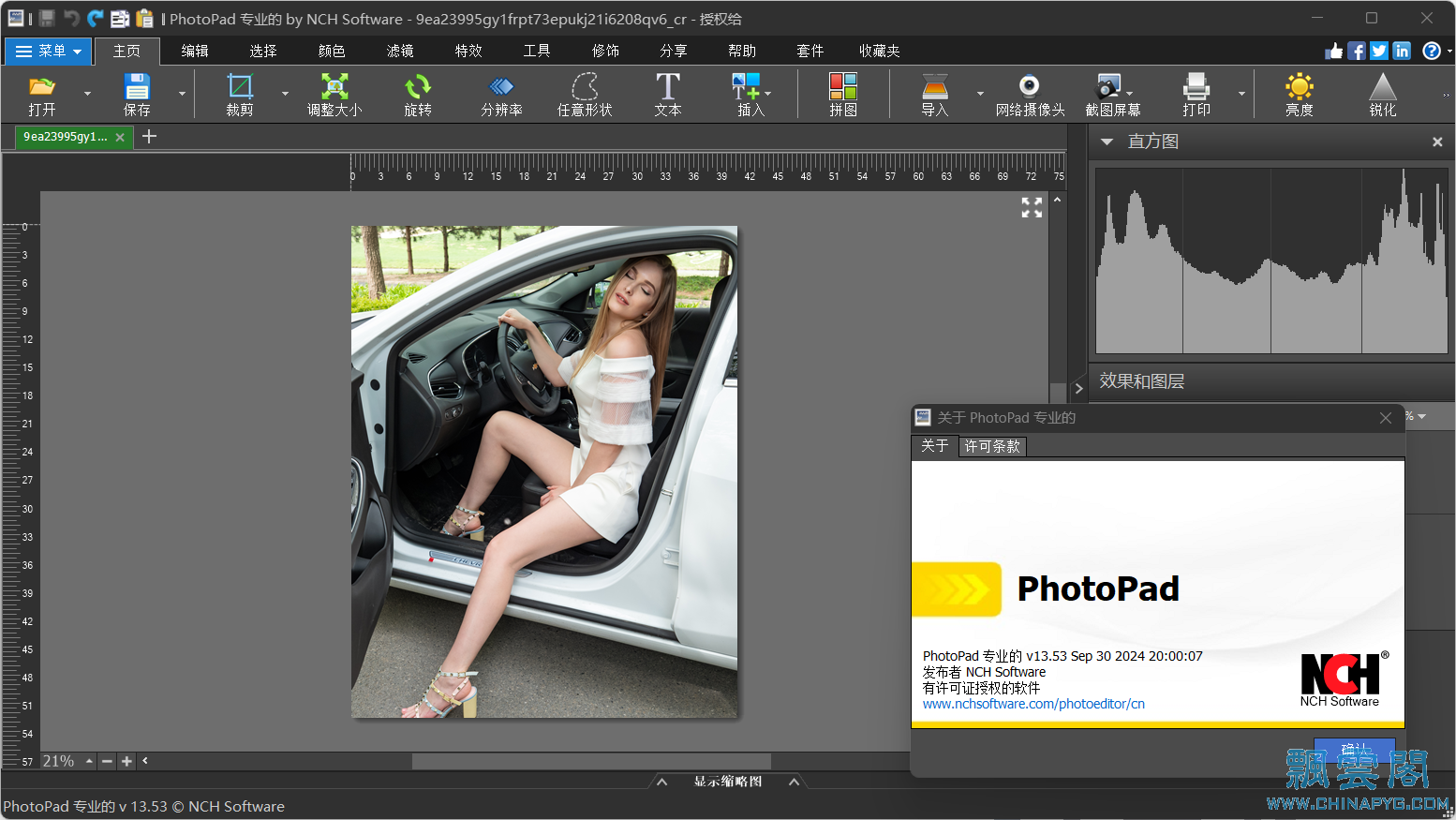Click the undo arrow in title bar

pyautogui.click(x=71, y=18)
